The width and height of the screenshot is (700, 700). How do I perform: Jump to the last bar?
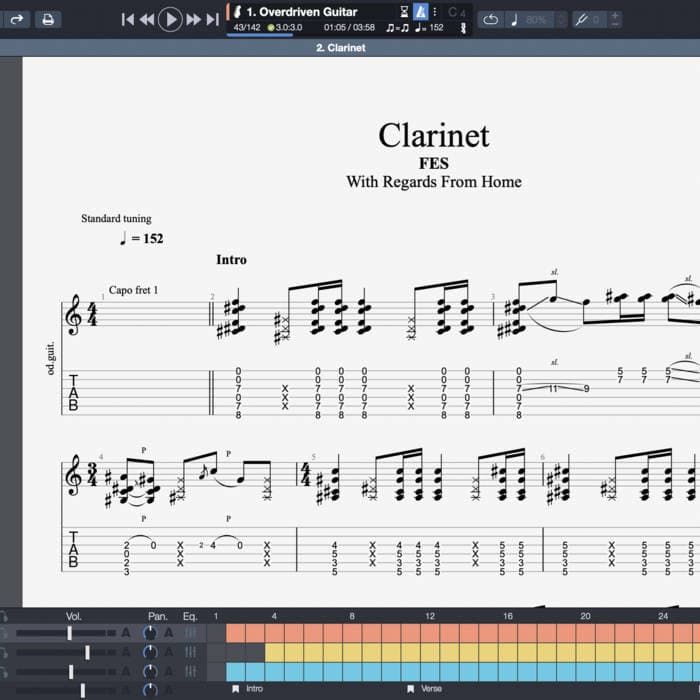(212, 20)
